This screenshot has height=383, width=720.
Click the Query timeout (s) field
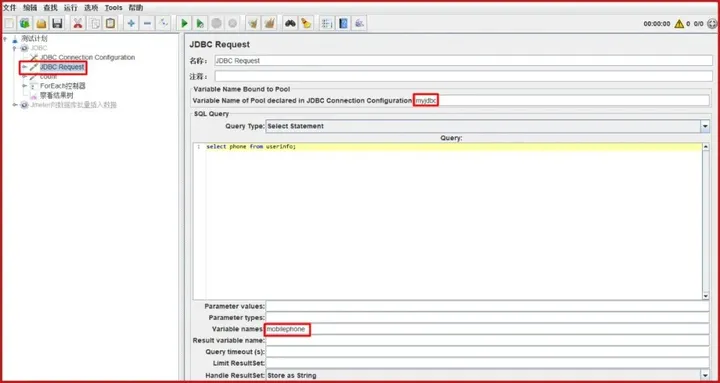click(x=488, y=352)
